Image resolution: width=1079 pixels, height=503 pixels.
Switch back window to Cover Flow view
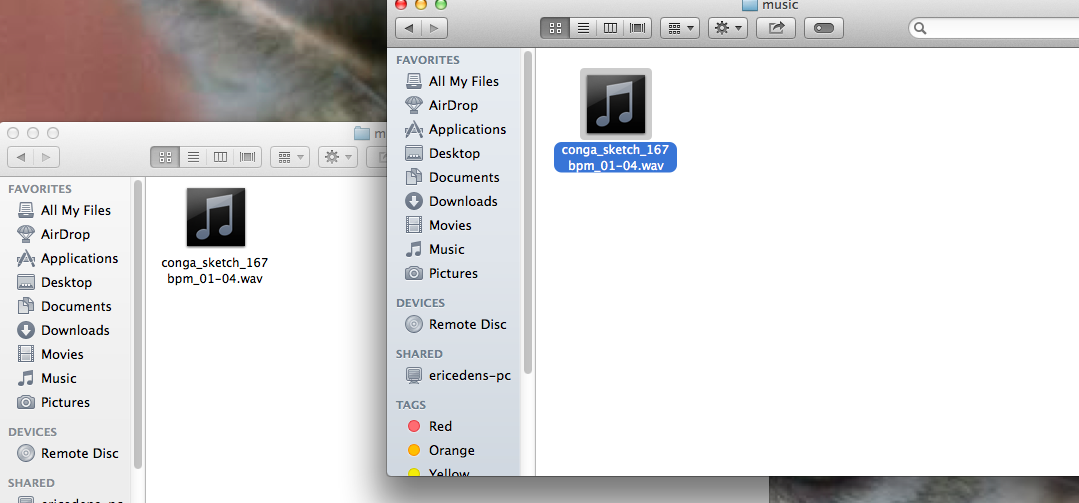pos(248,157)
